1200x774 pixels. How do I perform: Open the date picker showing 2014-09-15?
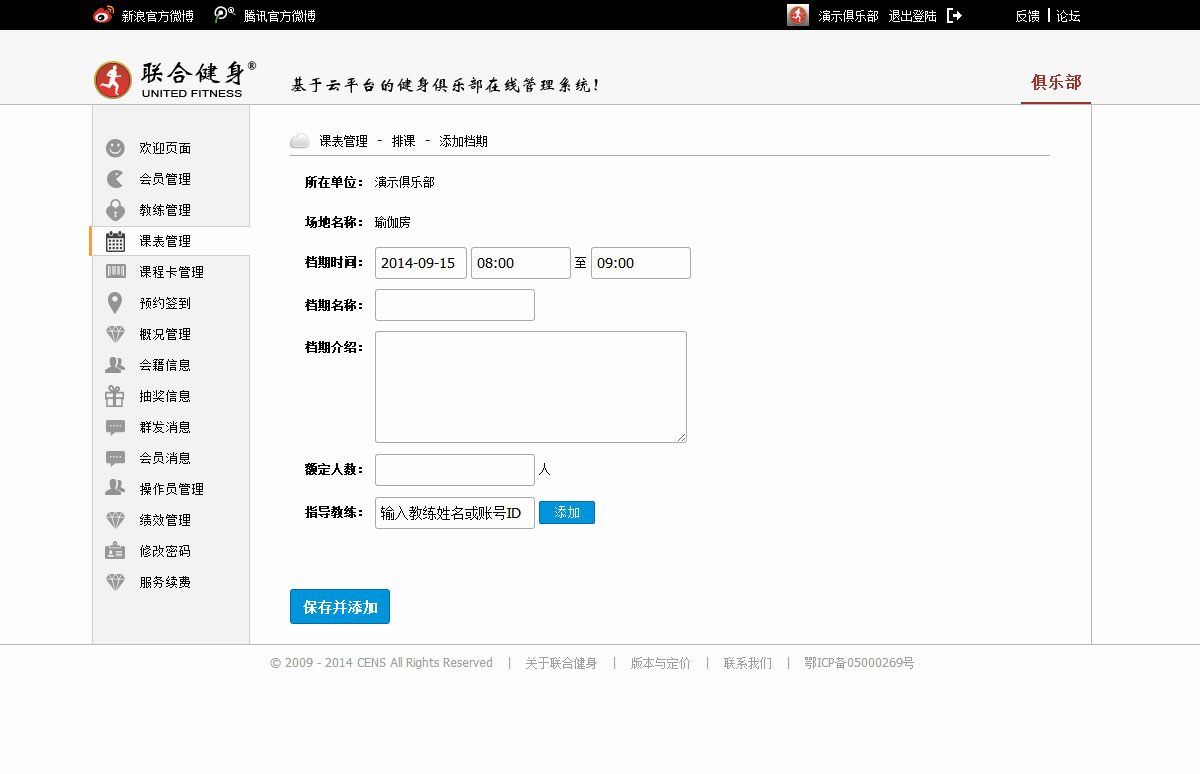[420, 263]
